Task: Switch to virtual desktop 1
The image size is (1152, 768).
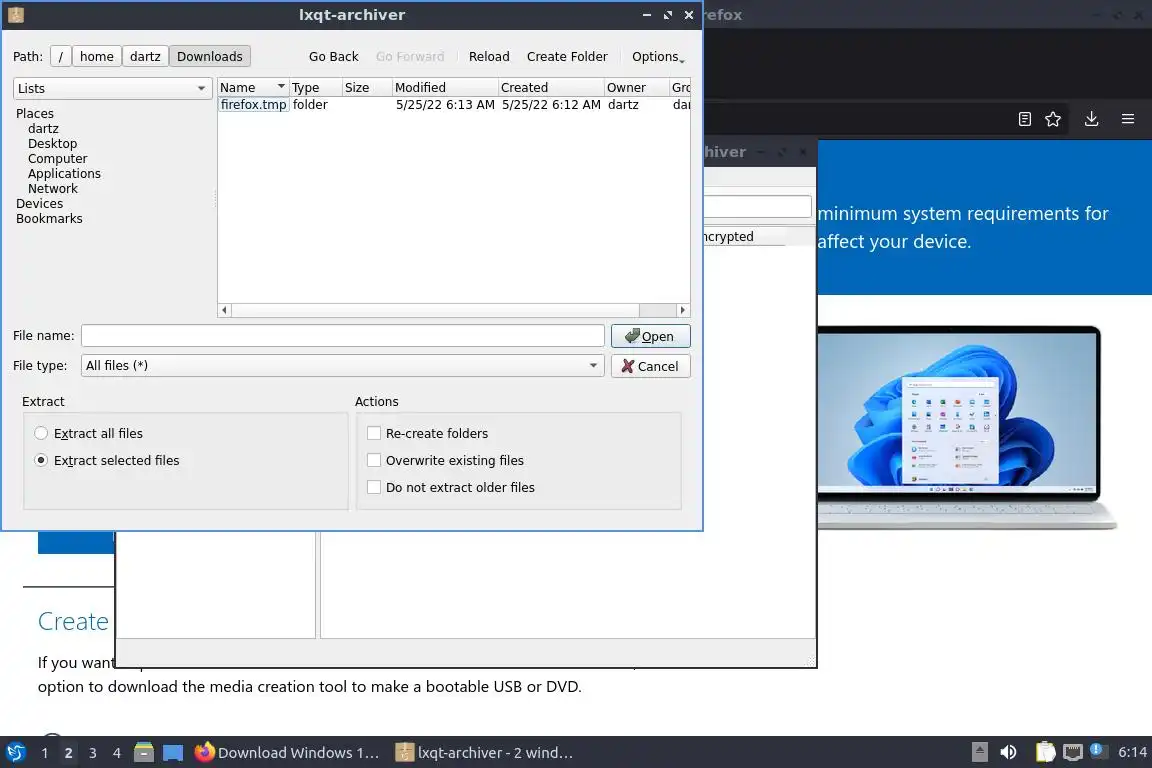Action: [45, 753]
